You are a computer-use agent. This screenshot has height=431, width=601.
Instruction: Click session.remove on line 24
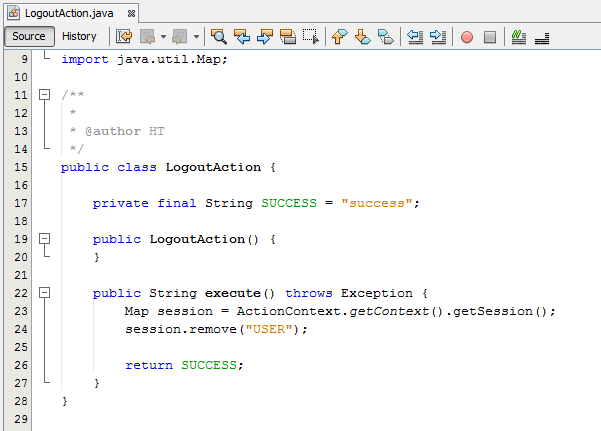181,329
